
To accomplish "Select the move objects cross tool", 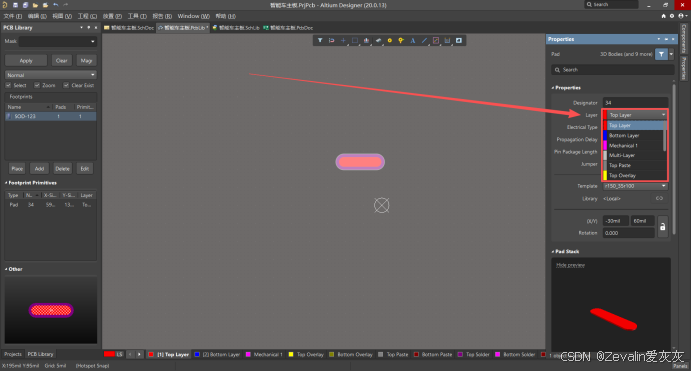I will pos(343,40).
